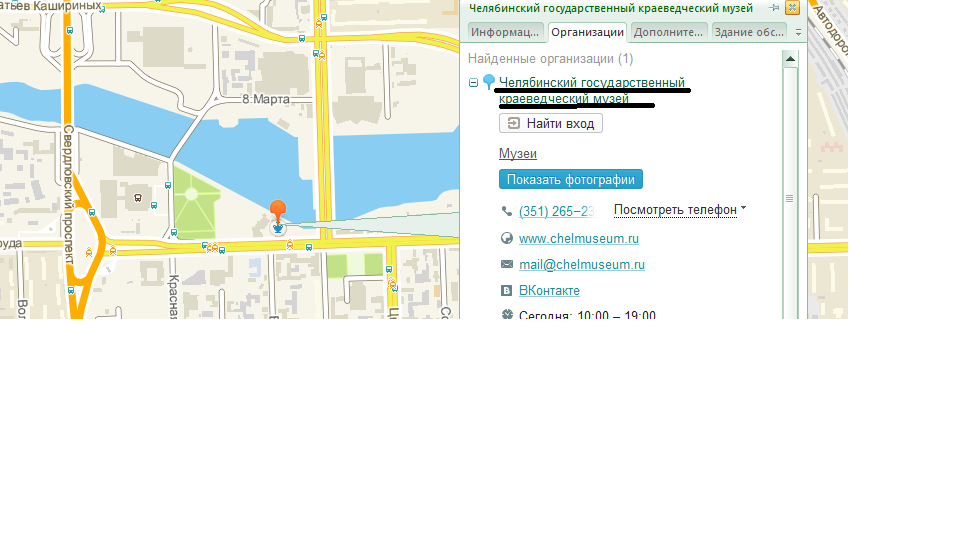The width and height of the screenshot is (960, 540).
Task: Click the tram stop just below the museum marker
Action: (x=290, y=245)
